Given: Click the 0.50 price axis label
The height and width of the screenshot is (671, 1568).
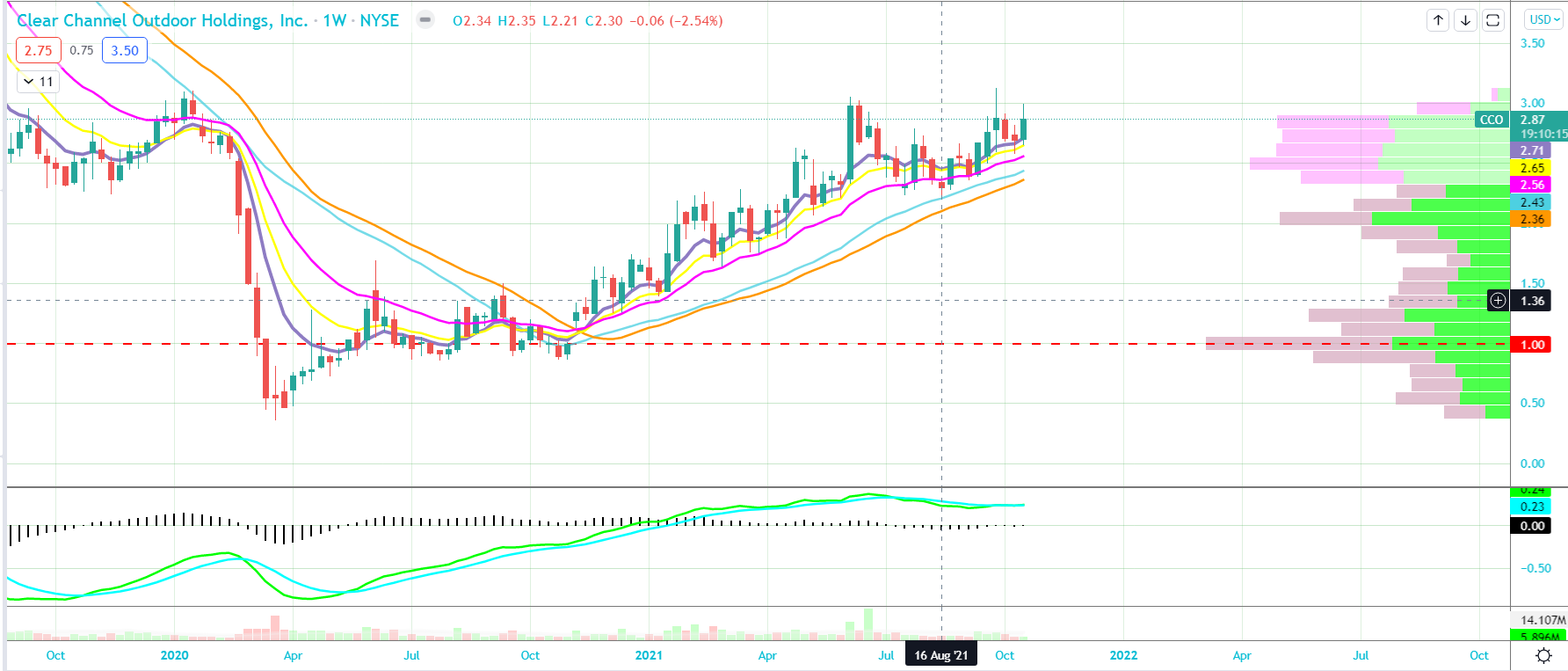Looking at the screenshot, I should coord(1532,403).
